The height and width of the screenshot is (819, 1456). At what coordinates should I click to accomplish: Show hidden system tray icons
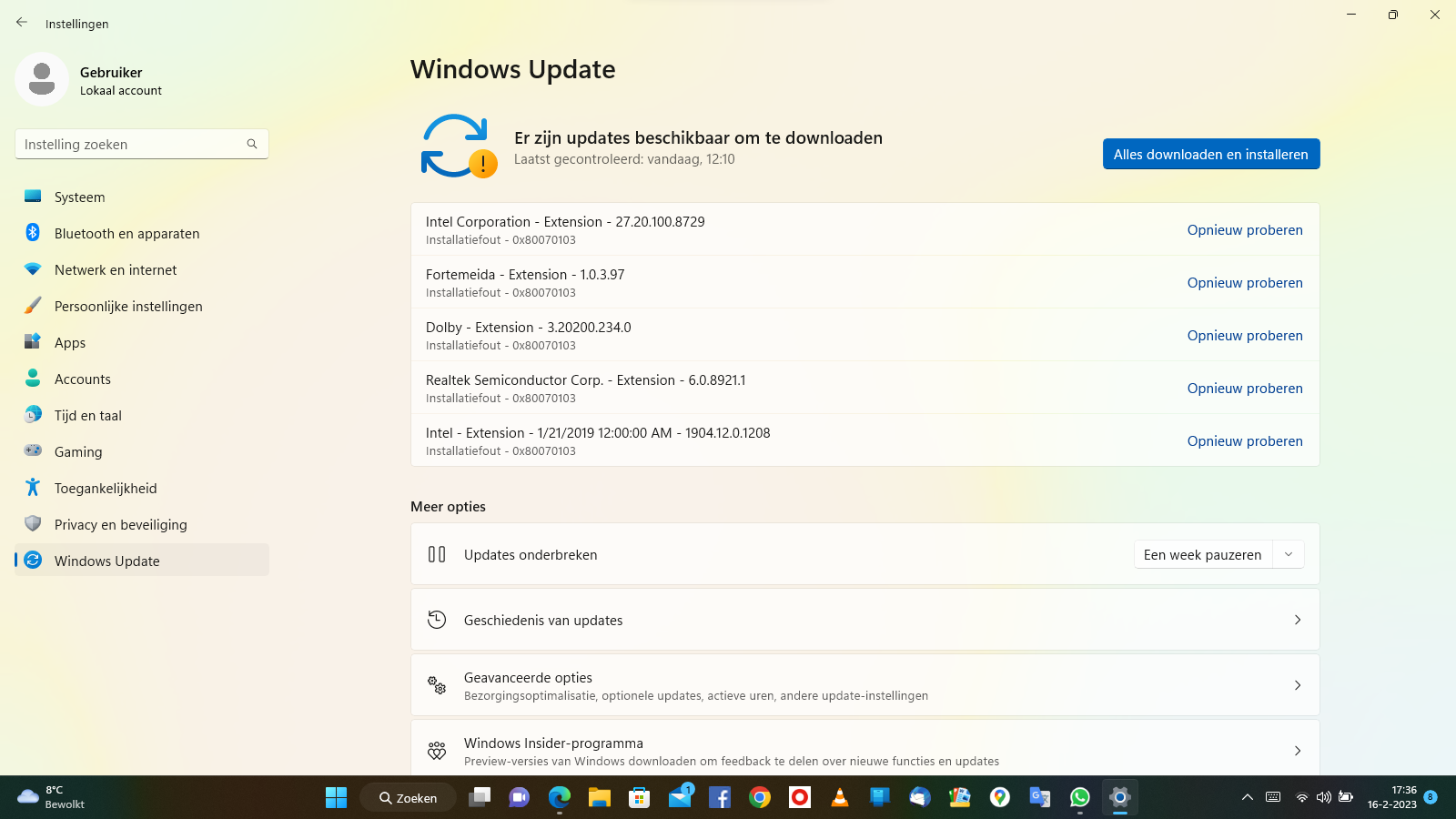pyautogui.click(x=1248, y=797)
